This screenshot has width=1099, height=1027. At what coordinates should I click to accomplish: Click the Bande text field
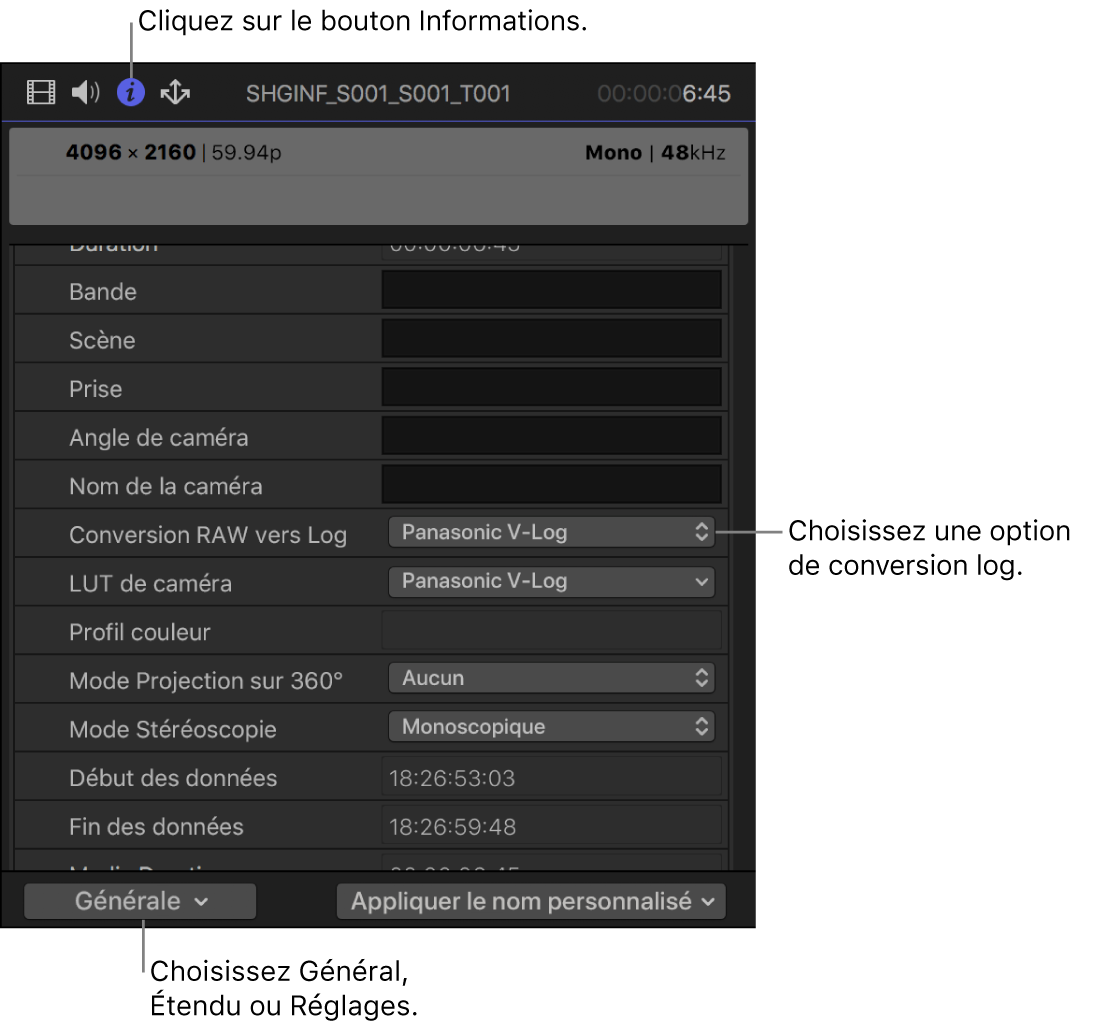point(551,290)
